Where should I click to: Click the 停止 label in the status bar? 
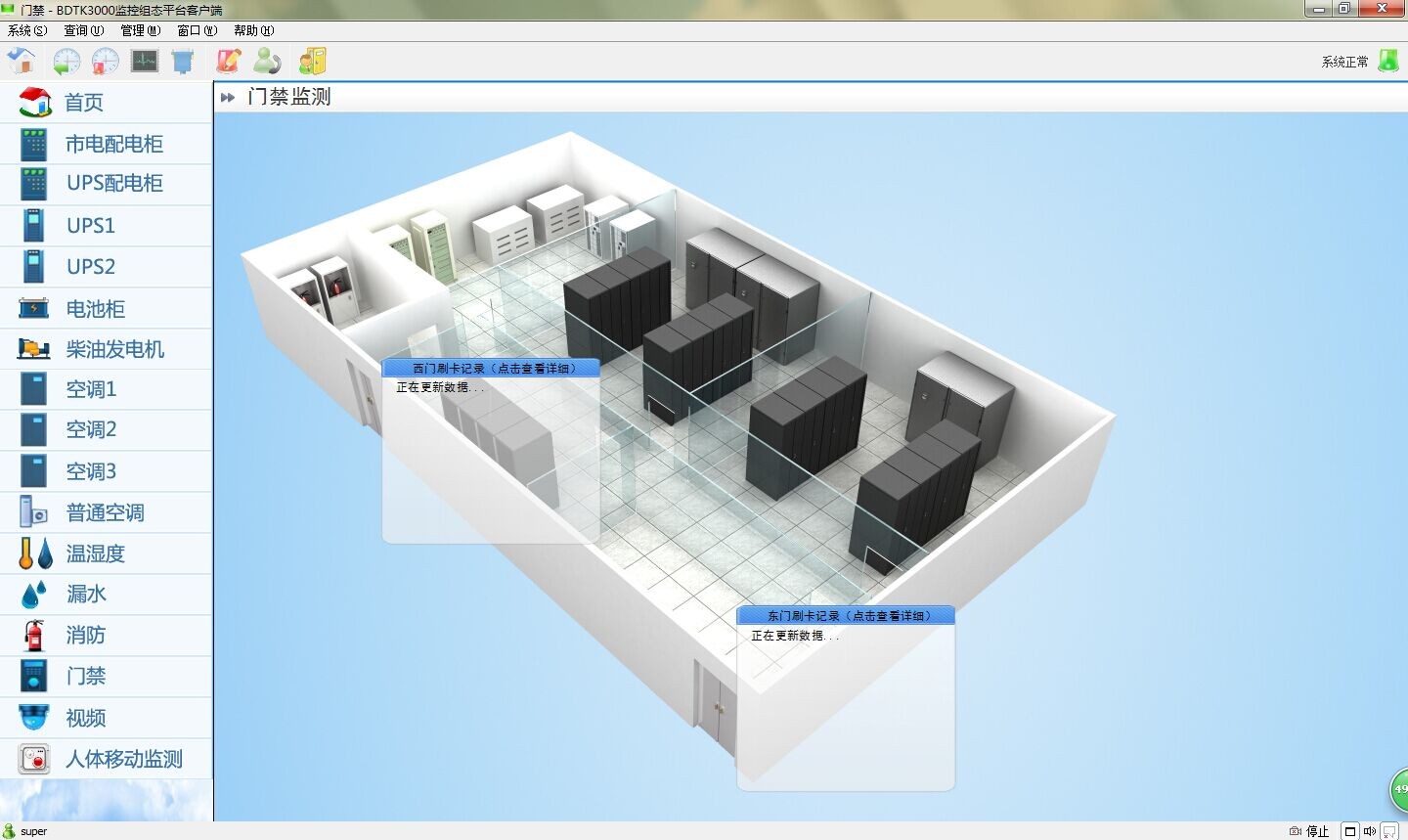(1318, 831)
